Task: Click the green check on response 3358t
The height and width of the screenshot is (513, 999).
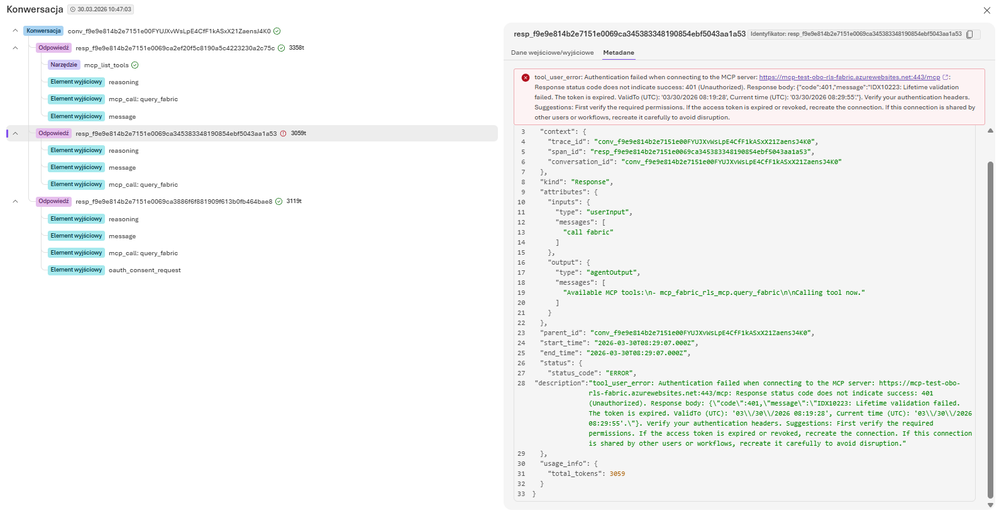Action: [x=281, y=48]
